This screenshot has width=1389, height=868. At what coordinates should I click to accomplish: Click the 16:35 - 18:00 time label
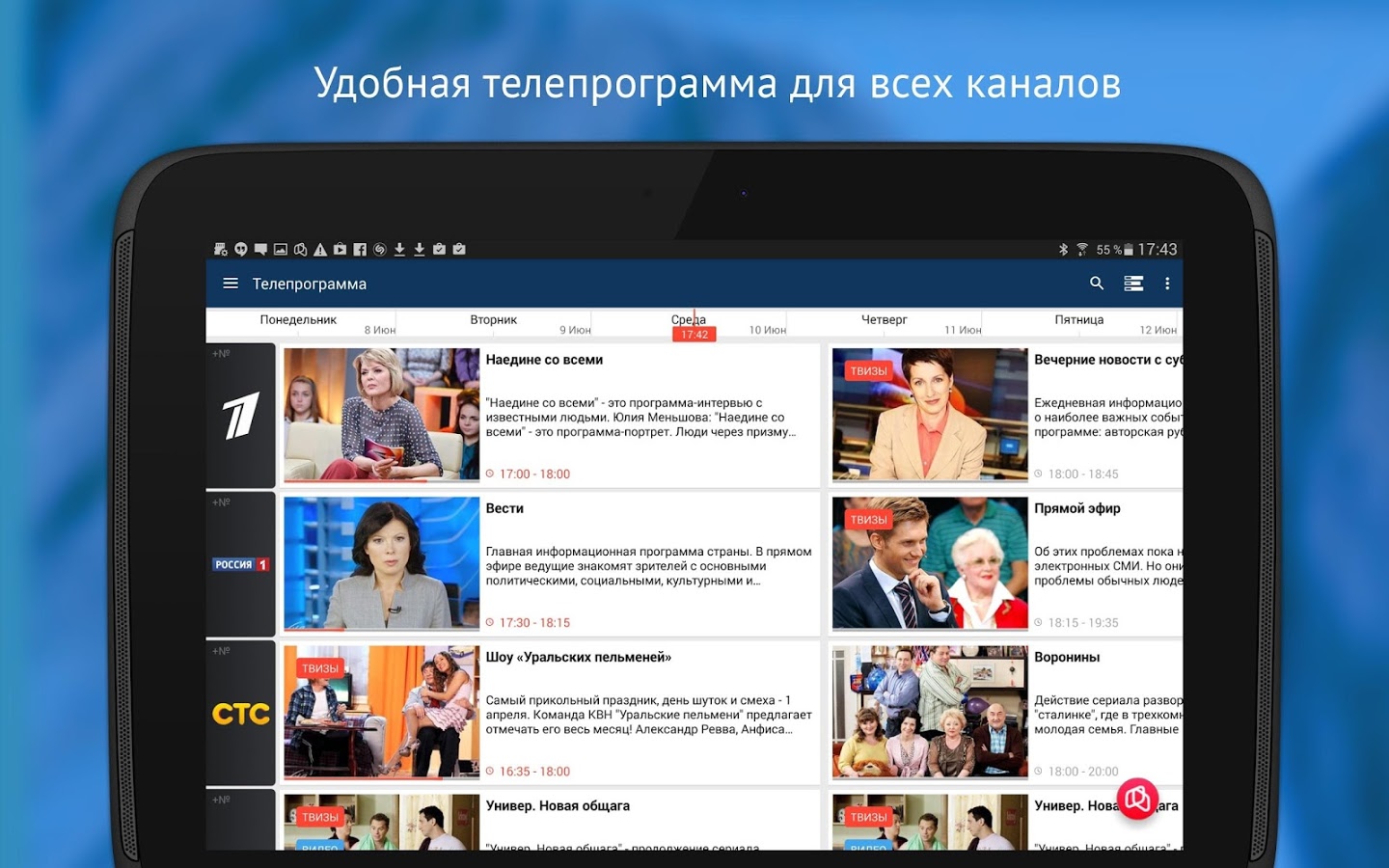tap(534, 771)
